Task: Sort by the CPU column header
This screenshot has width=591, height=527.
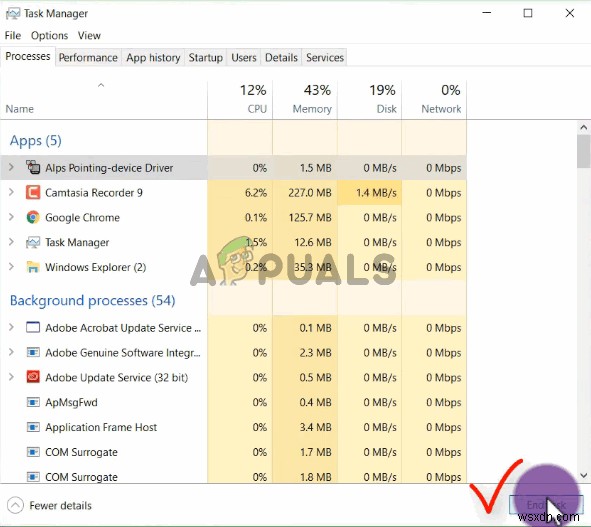Action: (240, 99)
